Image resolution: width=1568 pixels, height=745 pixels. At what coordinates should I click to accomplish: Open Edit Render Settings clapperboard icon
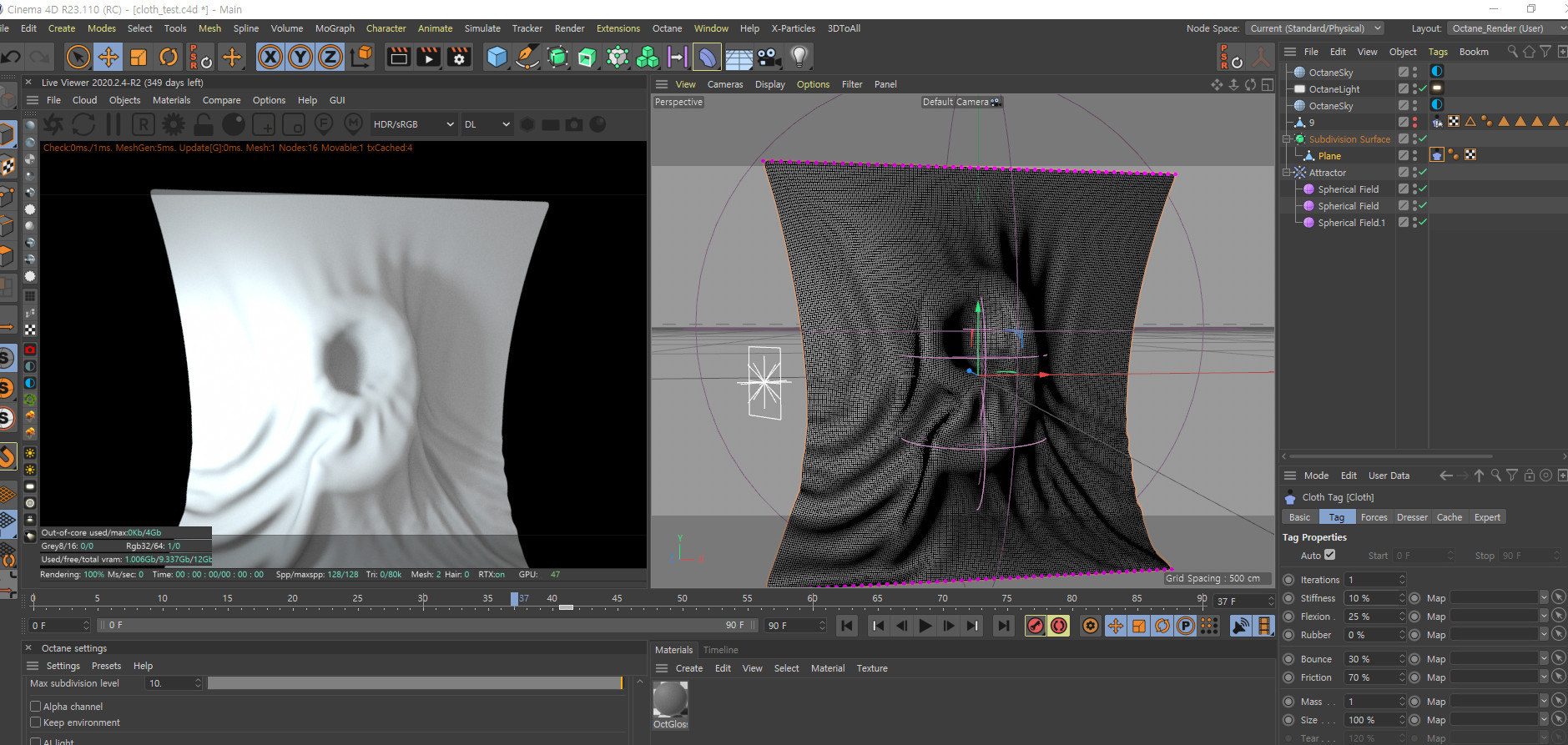(x=459, y=57)
